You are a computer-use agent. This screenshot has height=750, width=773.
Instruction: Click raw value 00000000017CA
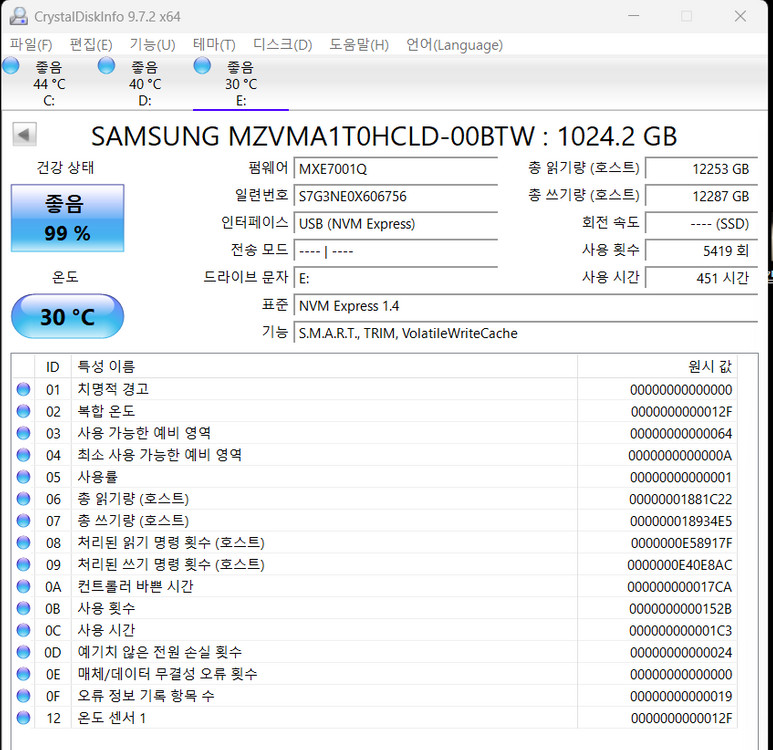click(679, 587)
